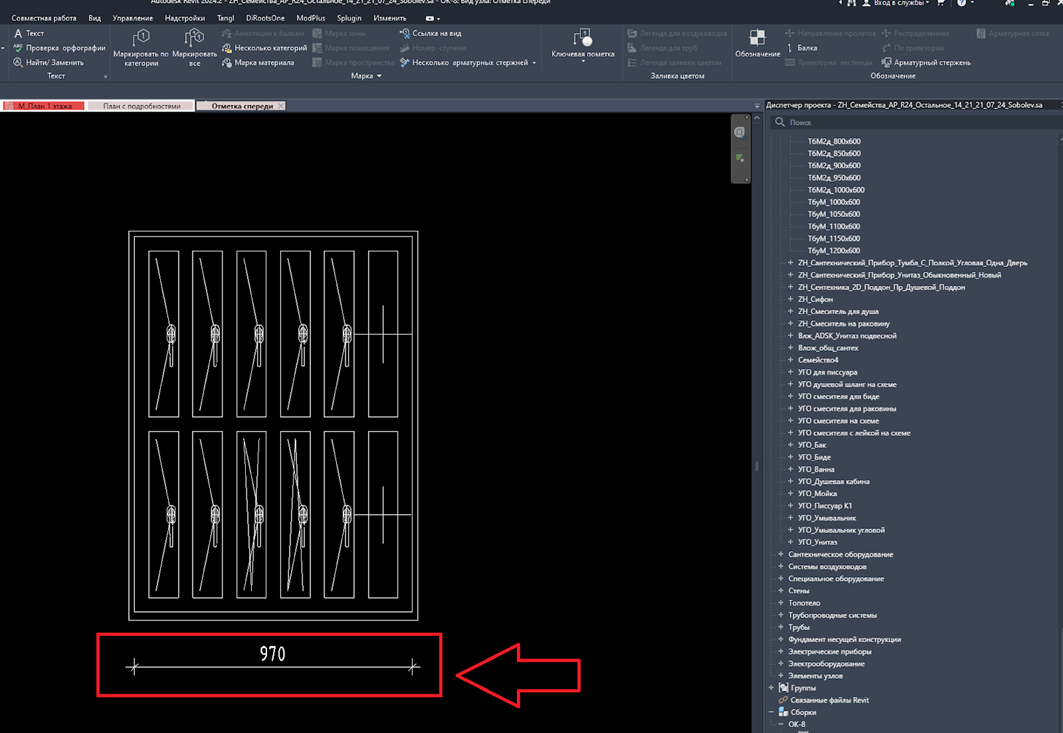Open the ModPlus ribbon tab
Viewport: 1063px width, 733px height.
[x=310, y=18]
